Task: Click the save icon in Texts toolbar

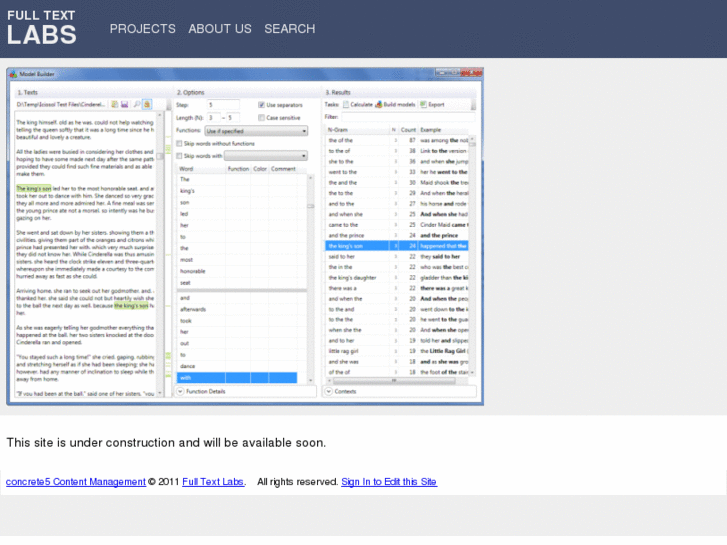Action: (x=125, y=104)
